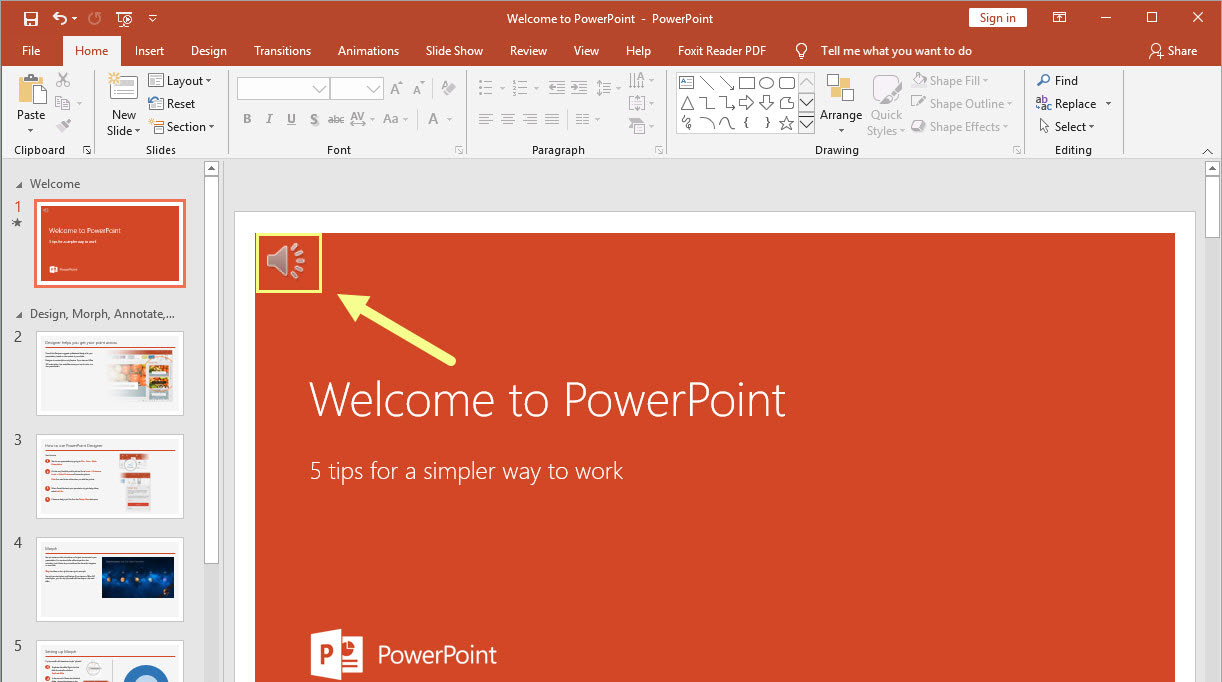Select slide 3 thumbnail in the panel
This screenshot has width=1222, height=682.
coord(110,476)
